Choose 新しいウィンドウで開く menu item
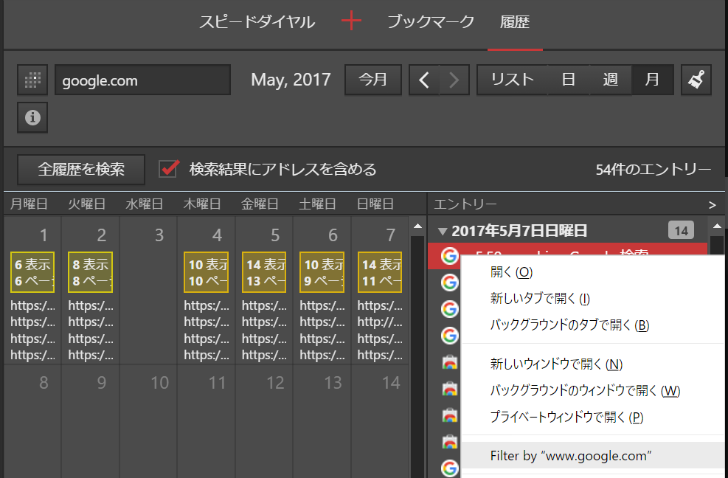This screenshot has width=728, height=478. [x=556, y=364]
